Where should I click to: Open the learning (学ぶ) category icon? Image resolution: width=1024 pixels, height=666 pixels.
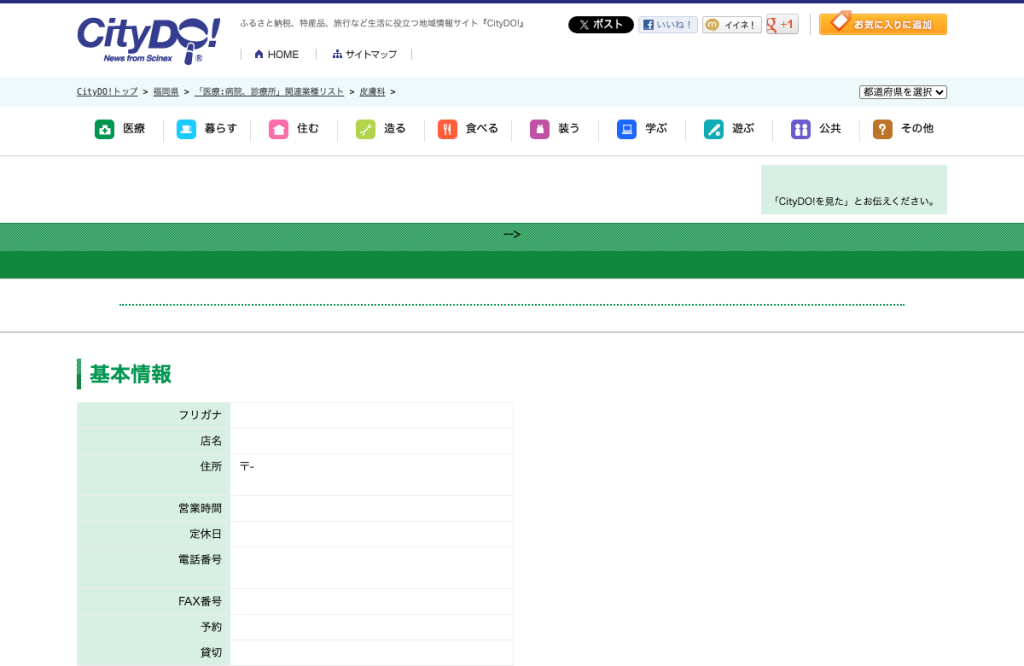pyautogui.click(x=626, y=129)
